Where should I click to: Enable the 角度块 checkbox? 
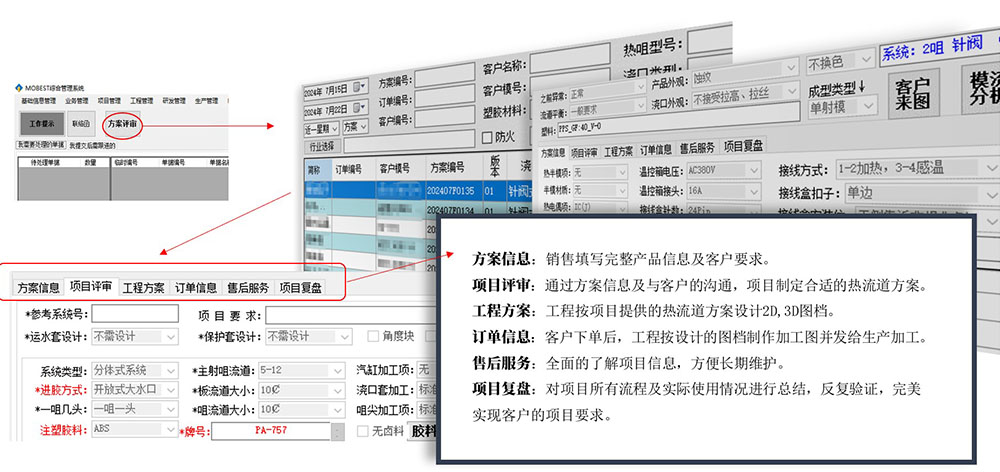tap(374, 336)
